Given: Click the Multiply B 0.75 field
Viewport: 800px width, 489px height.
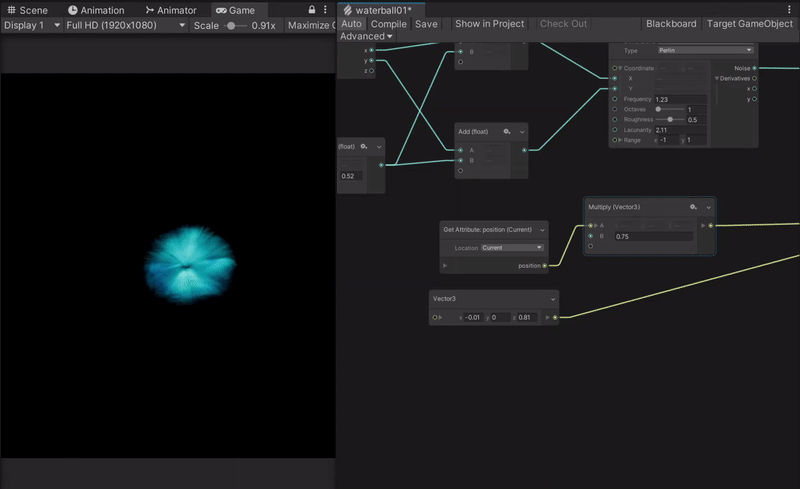Looking at the screenshot, I should pyautogui.click(x=654, y=236).
